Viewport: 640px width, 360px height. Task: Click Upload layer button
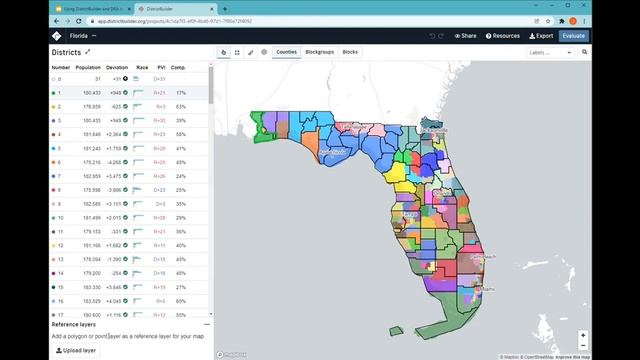[x=76, y=350]
